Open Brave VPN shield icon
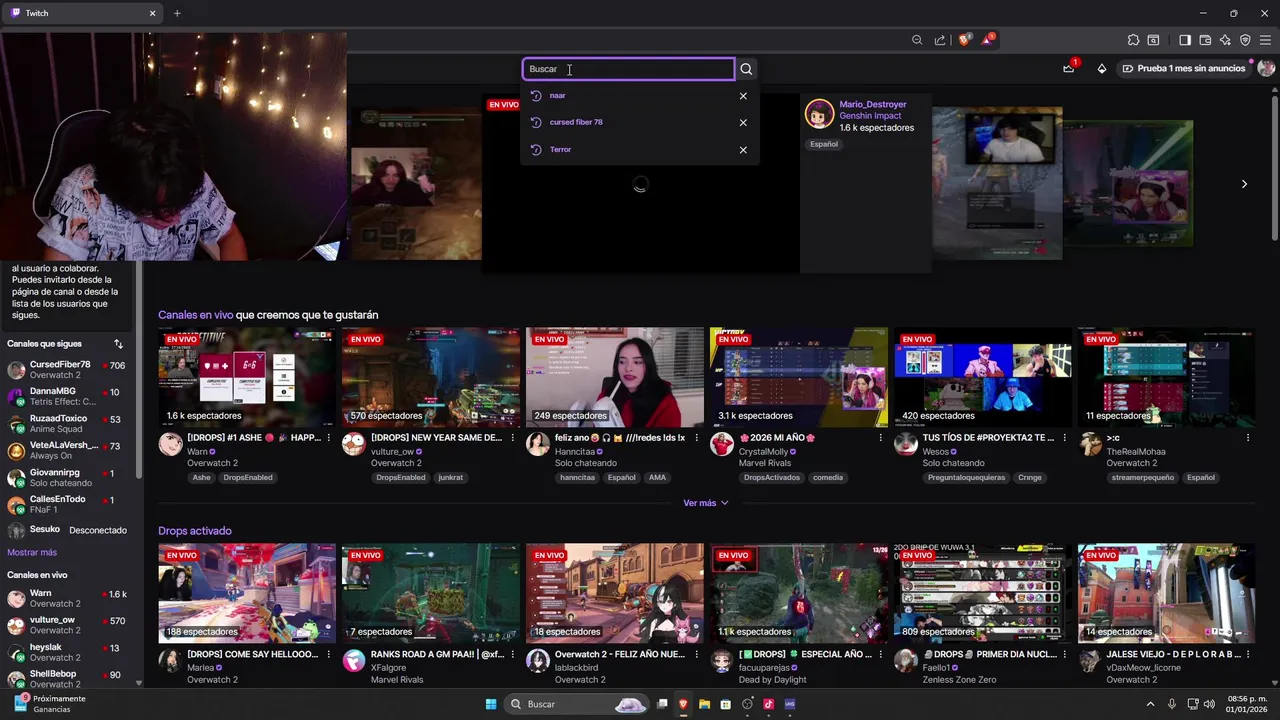 point(1245,40)
